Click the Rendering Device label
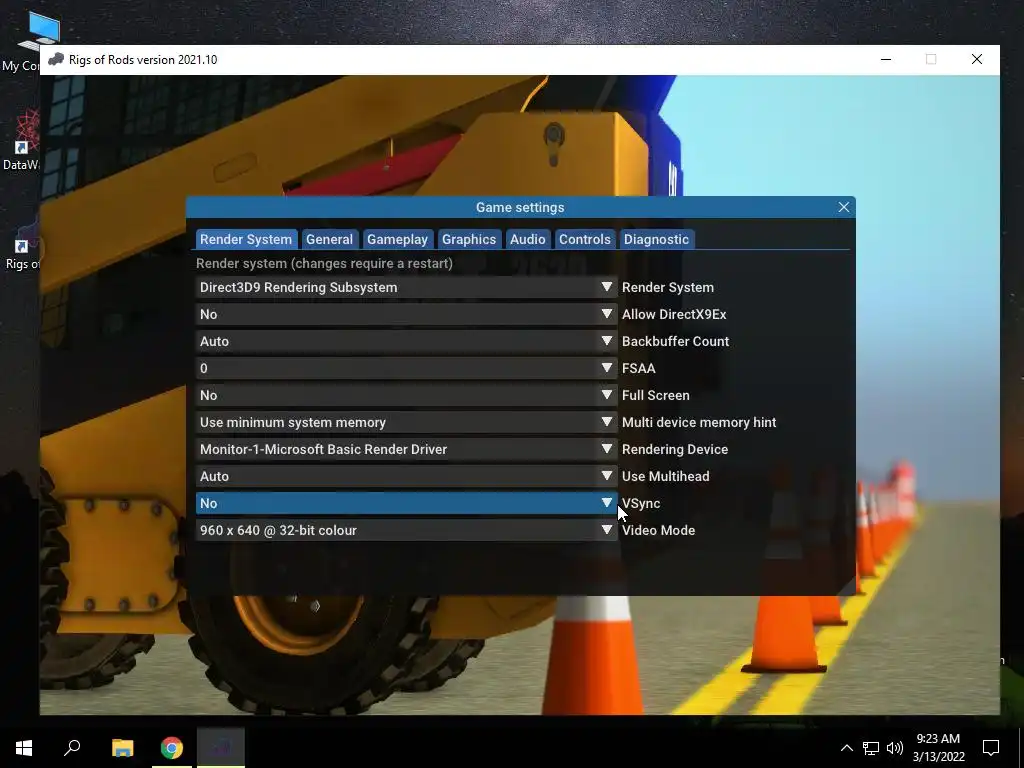This screenshot has height=768, width=1024. [675, 449]
